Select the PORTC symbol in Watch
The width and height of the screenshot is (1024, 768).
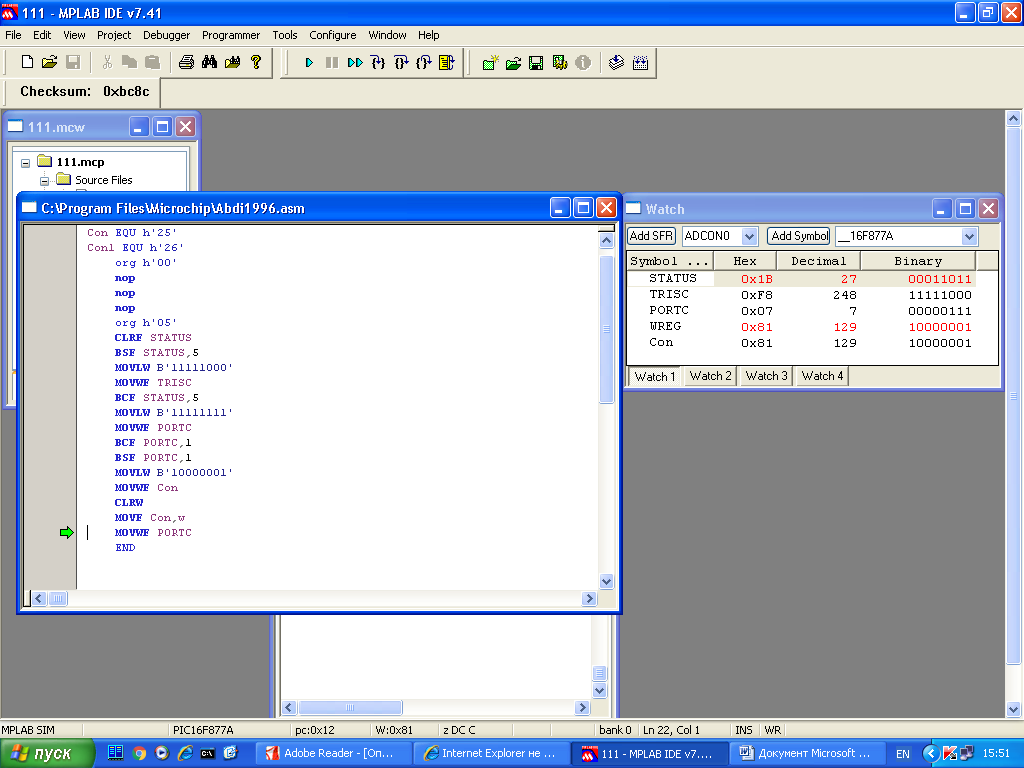669,310
